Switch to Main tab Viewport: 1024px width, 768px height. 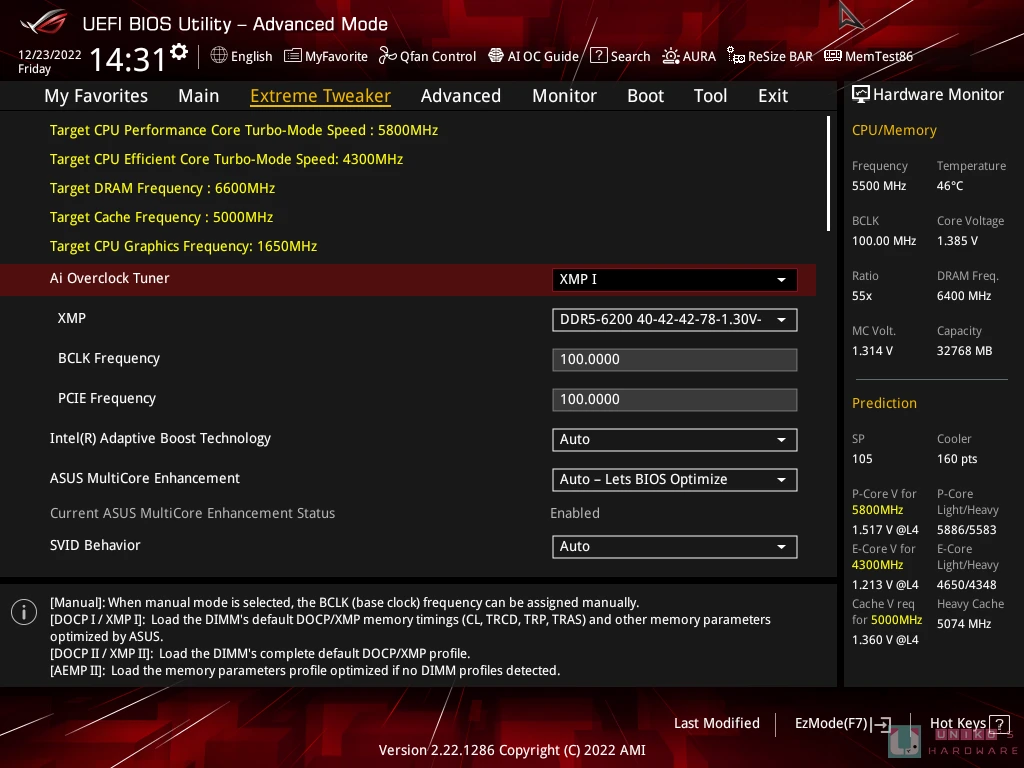coord(199,96)
